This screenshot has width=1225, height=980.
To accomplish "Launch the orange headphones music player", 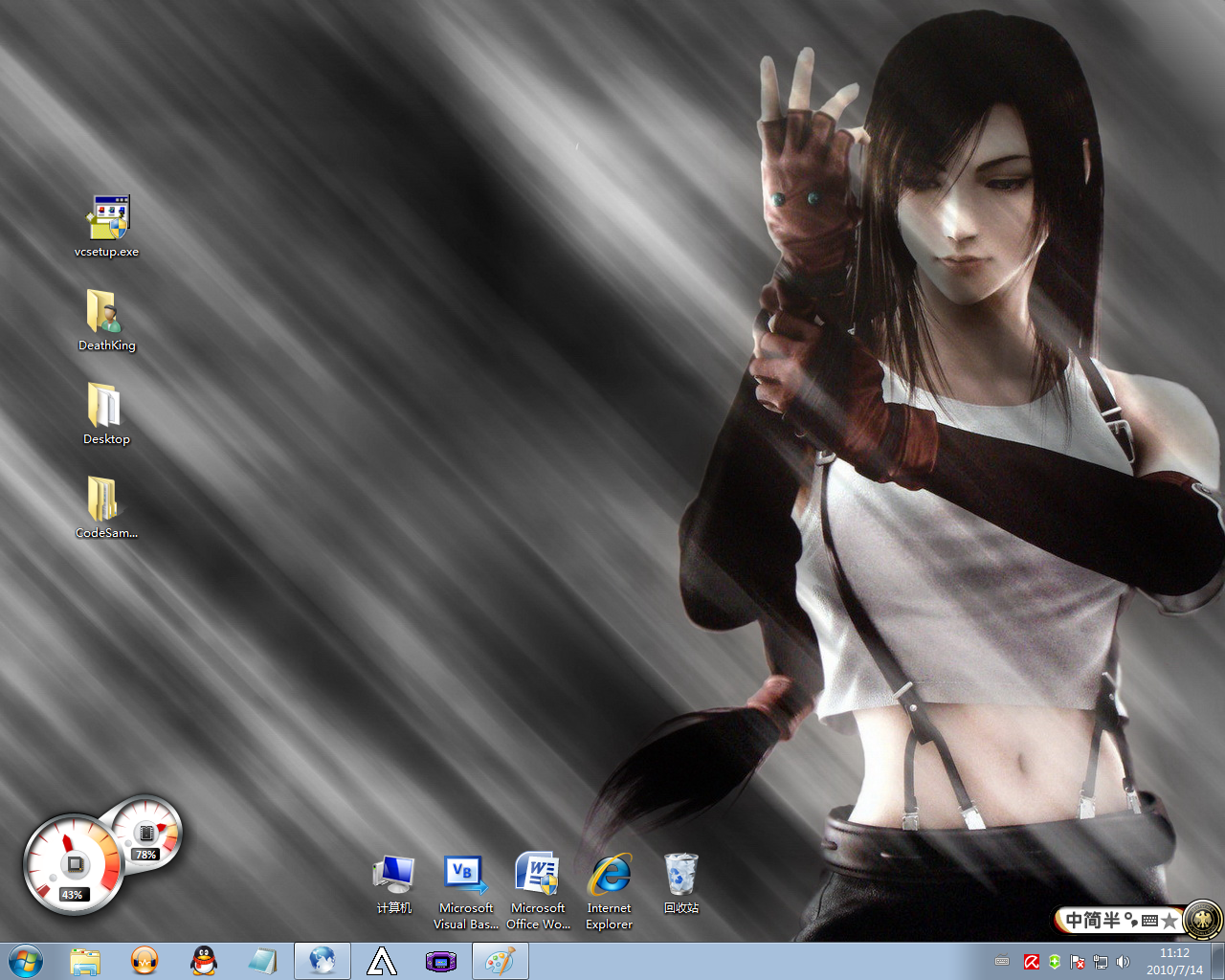I will click(145, 961).
